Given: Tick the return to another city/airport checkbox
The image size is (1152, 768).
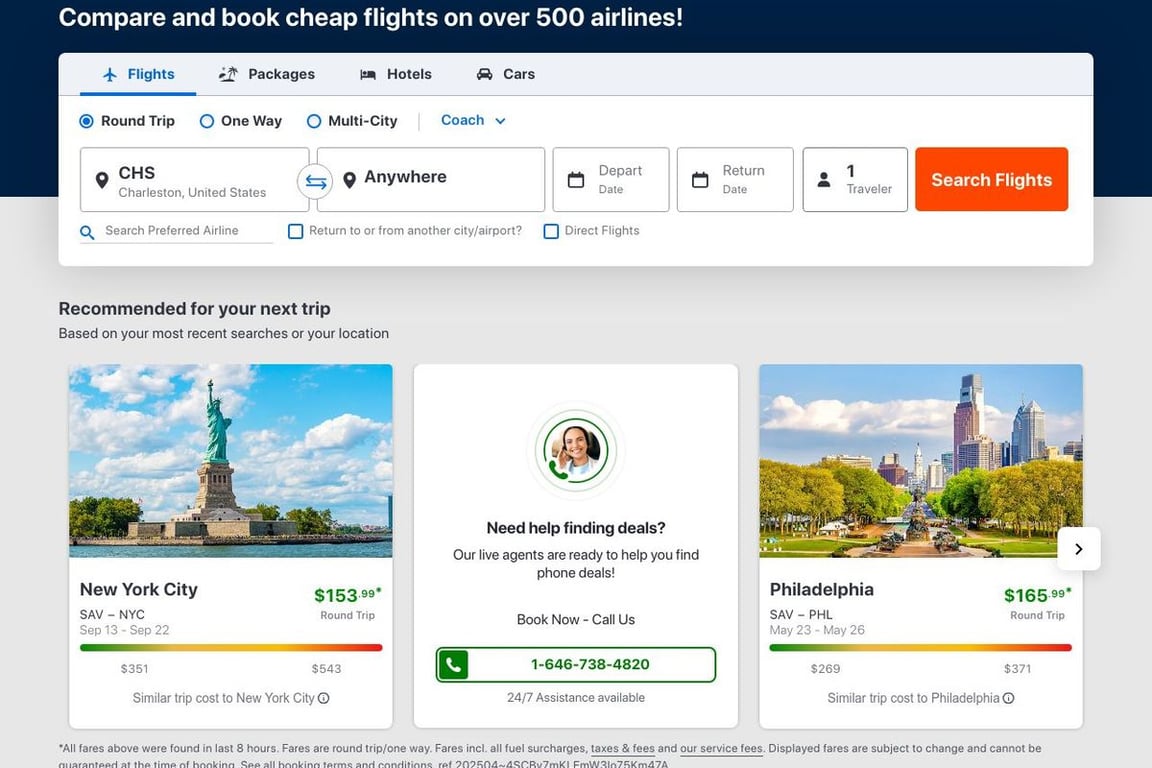Looking at the screenshot, I should coord(296,231).
